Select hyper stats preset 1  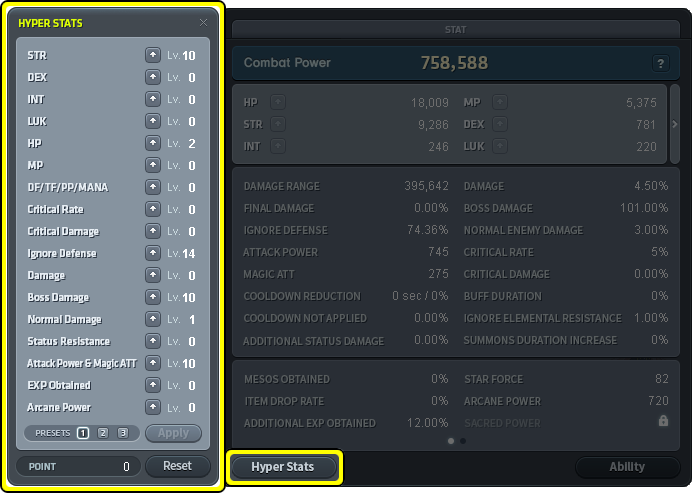click(x=83, y=433)
